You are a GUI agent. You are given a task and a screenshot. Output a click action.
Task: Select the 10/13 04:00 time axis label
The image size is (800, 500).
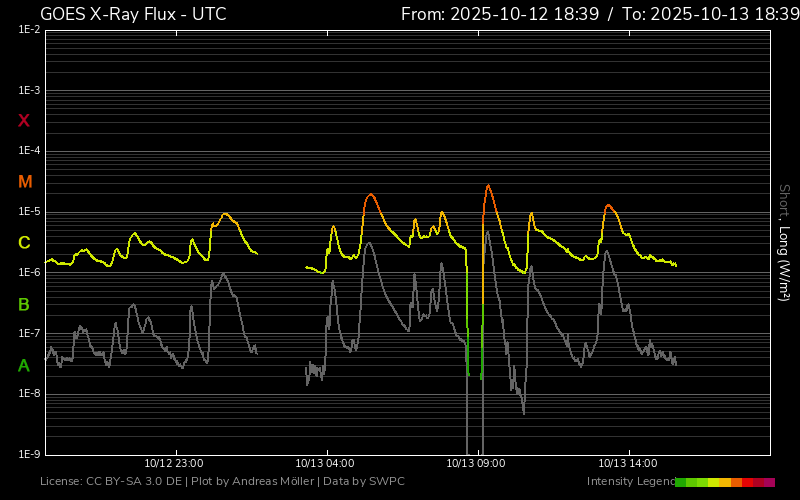point(325,464)
